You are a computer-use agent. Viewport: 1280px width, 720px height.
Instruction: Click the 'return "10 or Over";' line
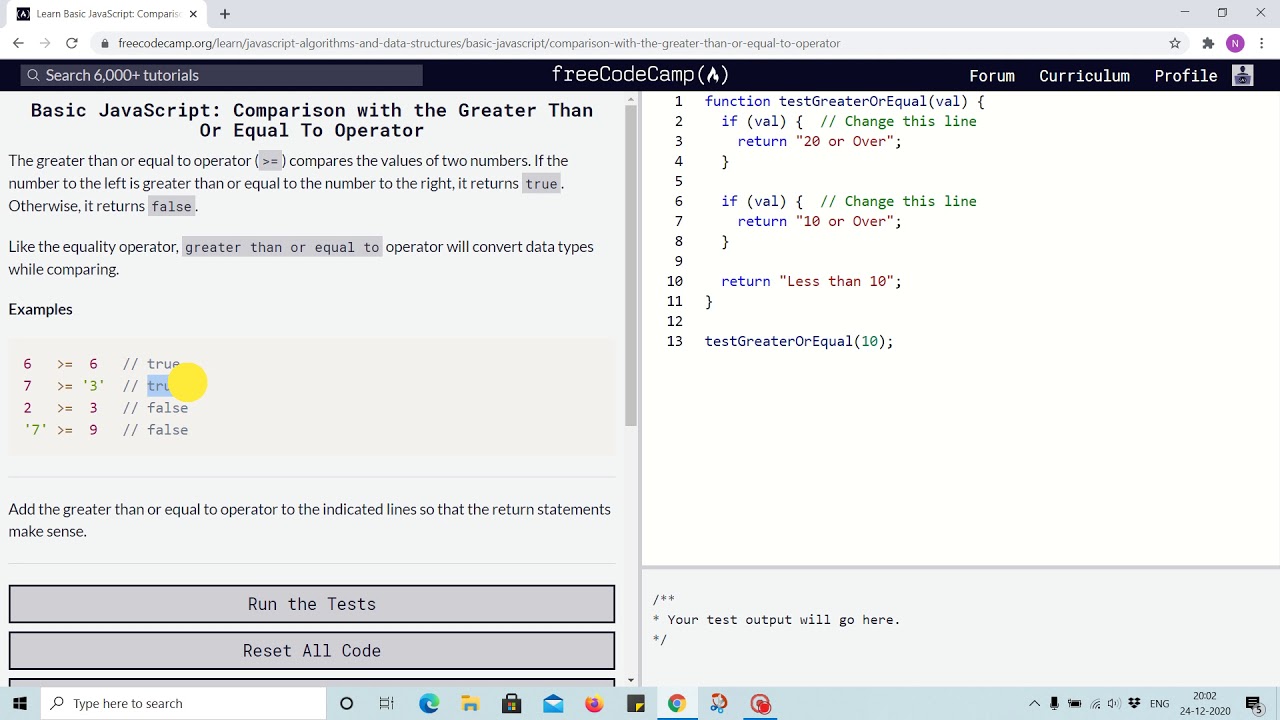click(x=819, y=221)
